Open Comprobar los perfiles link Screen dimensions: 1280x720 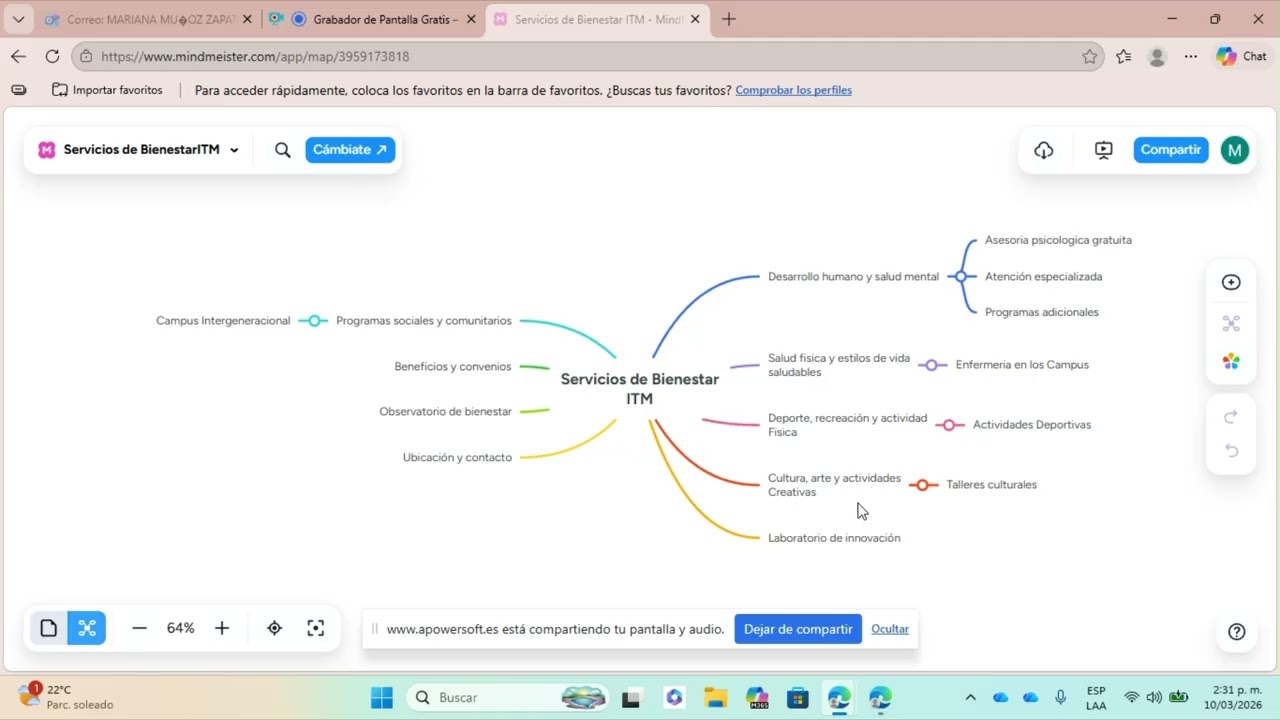(x=794, y=90)
